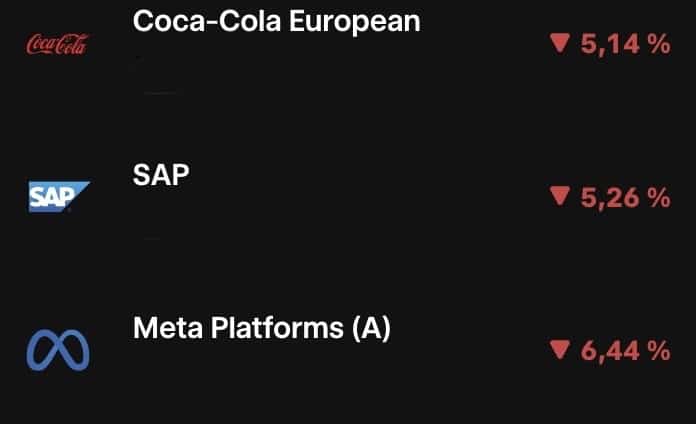Open the Coca-Cola European stock title
This screenshot has width=696, height=424.
click(x=277, y=21)
